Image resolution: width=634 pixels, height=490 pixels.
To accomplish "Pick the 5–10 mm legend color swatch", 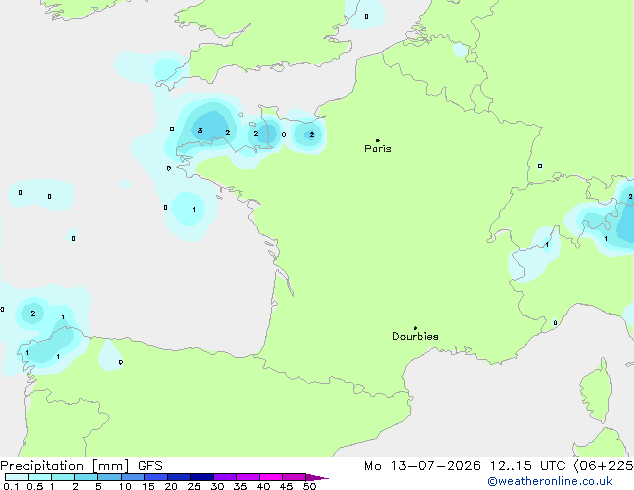I will tap(109, 477).
